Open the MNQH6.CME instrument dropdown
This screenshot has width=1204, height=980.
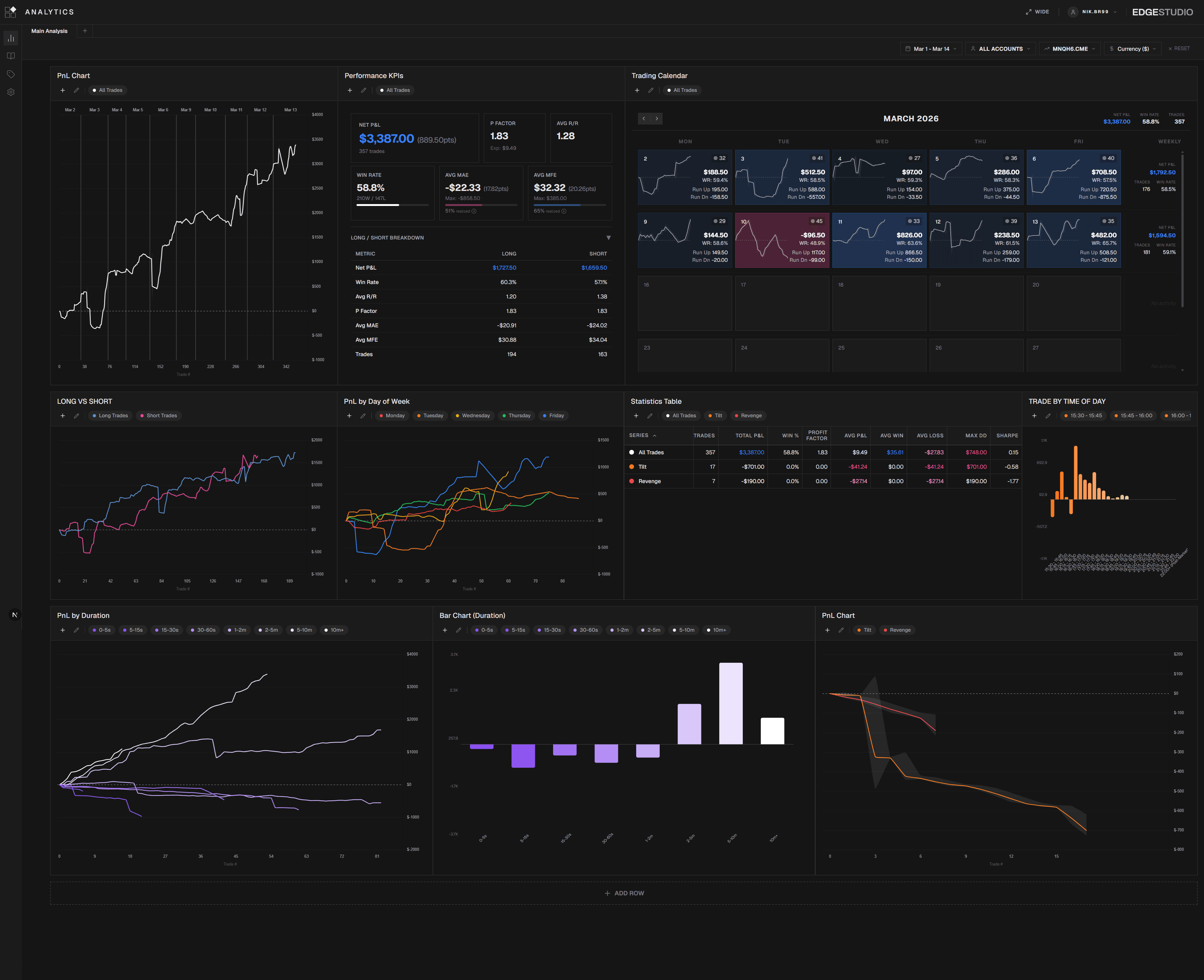(x=1069, y=49)
